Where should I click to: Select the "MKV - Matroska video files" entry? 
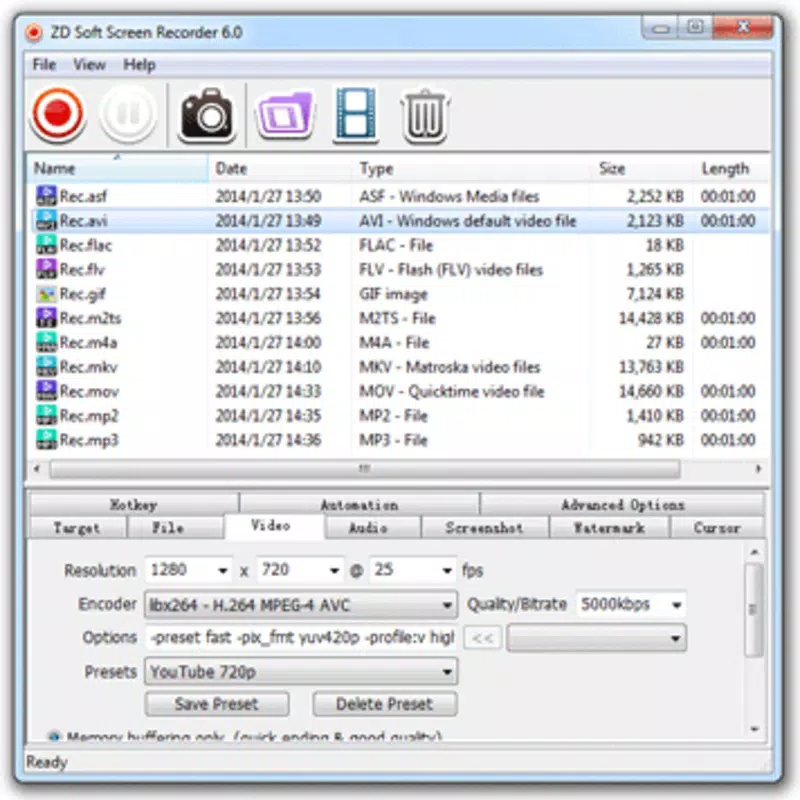point(449,367)
